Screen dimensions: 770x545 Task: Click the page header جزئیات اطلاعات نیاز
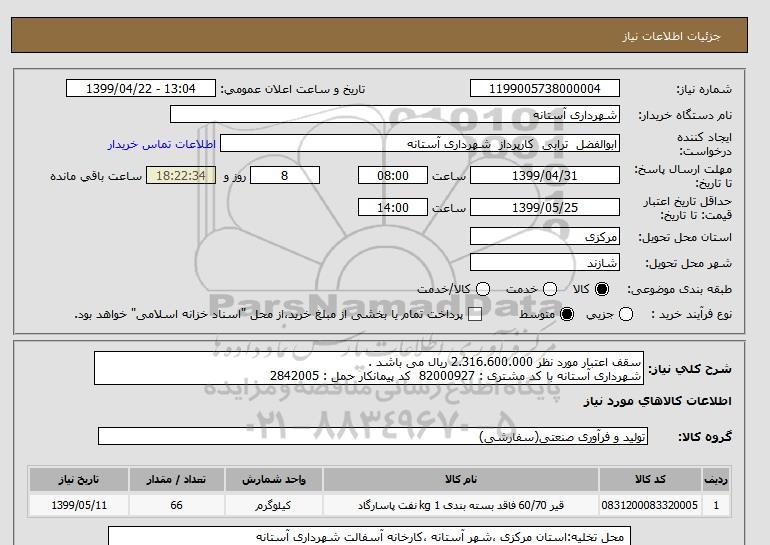pos(671,36)
